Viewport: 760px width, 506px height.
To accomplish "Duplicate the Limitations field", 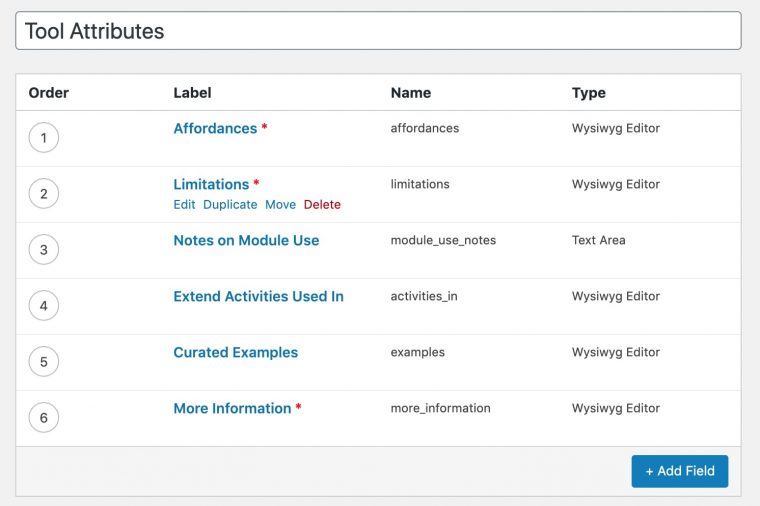I will [x=230, y=205].
